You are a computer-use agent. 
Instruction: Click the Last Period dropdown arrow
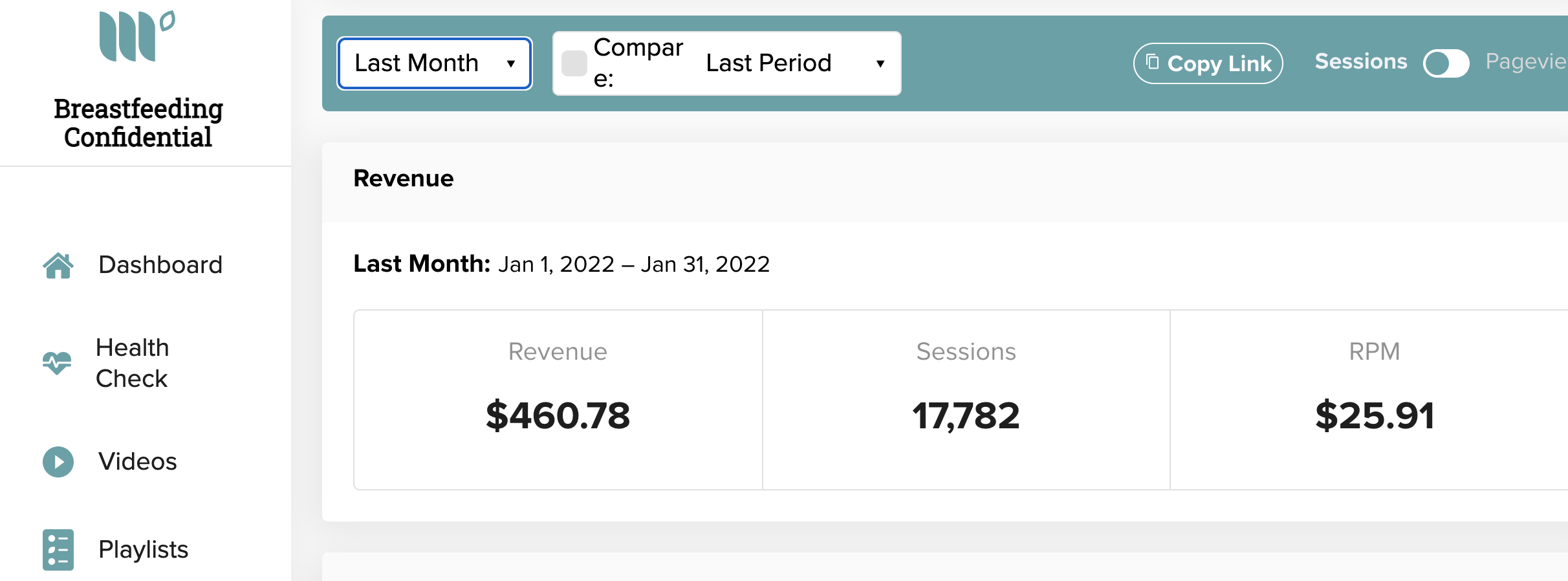tap(880, 63)
